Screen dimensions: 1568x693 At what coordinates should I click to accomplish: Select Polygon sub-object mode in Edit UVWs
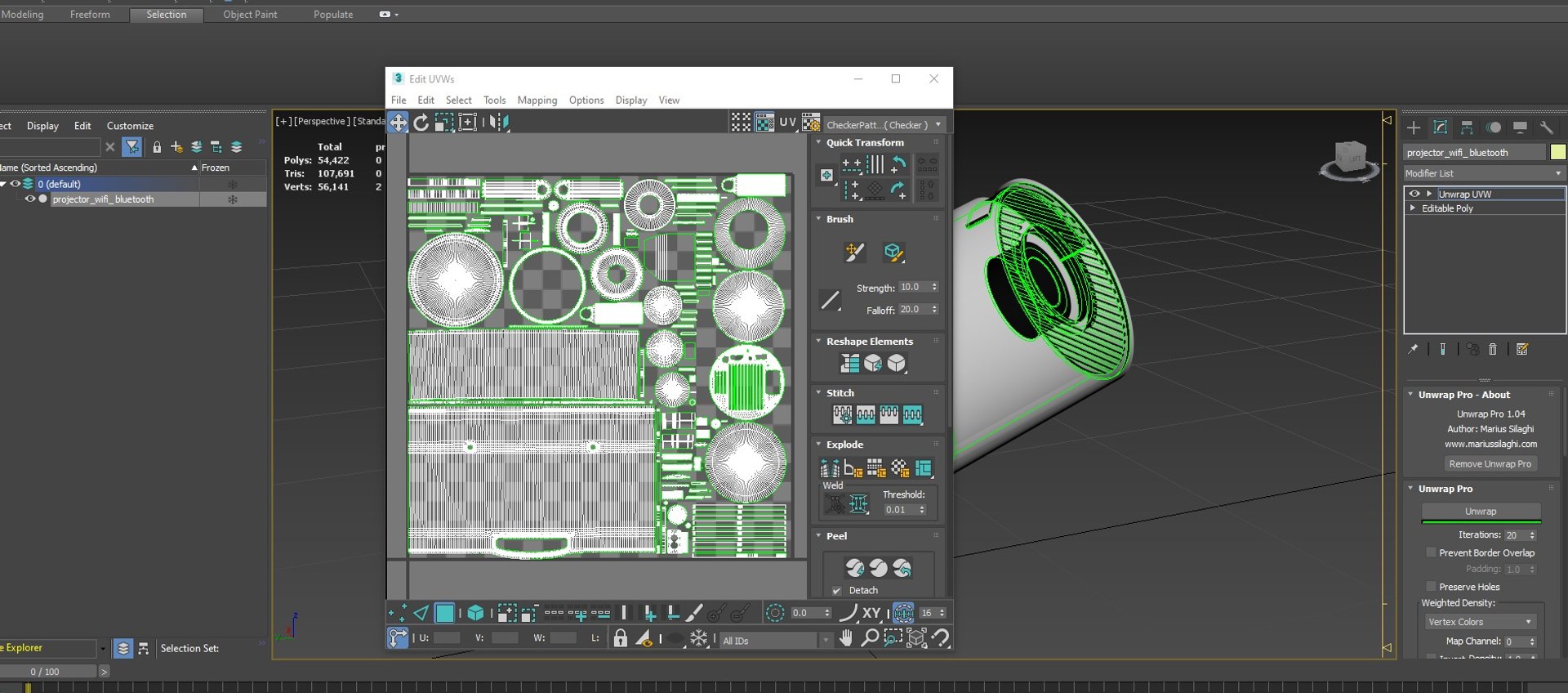tap(445, 613)
